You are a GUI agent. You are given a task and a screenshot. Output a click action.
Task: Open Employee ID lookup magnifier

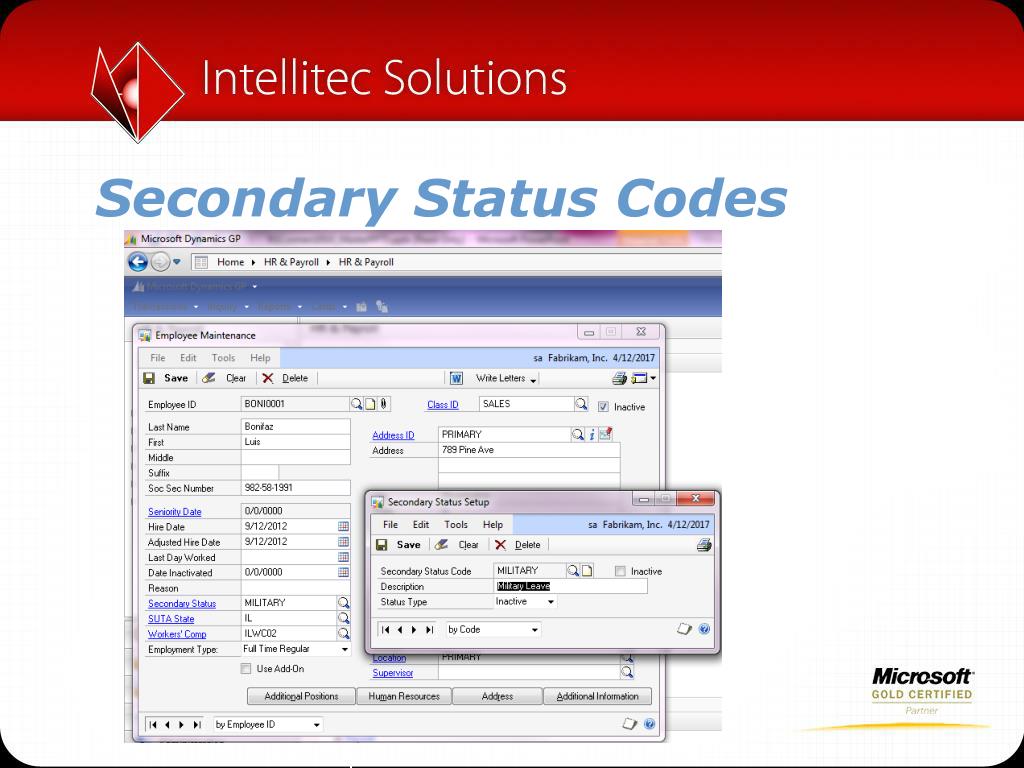pyautogui.click(x=356, y=404)
